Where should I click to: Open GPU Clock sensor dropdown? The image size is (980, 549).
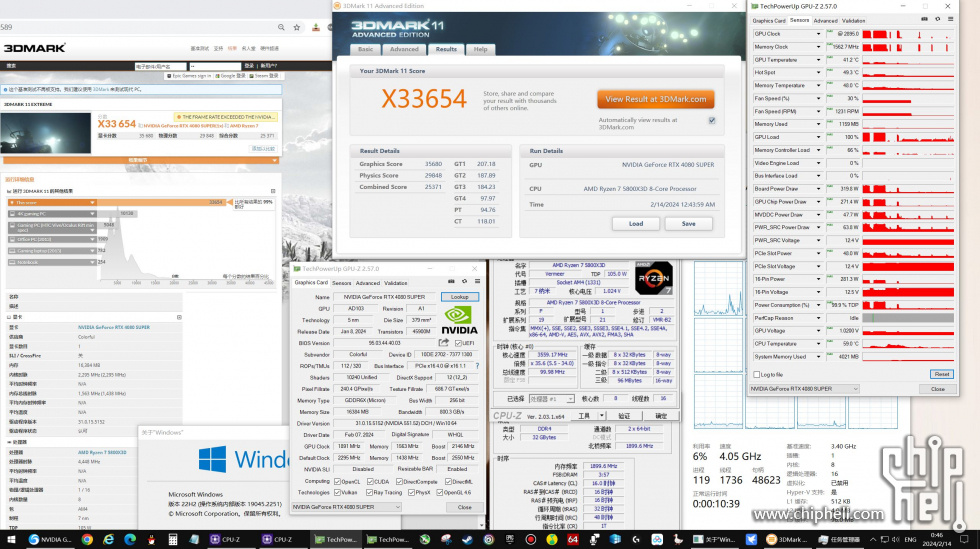pos(818,34)
